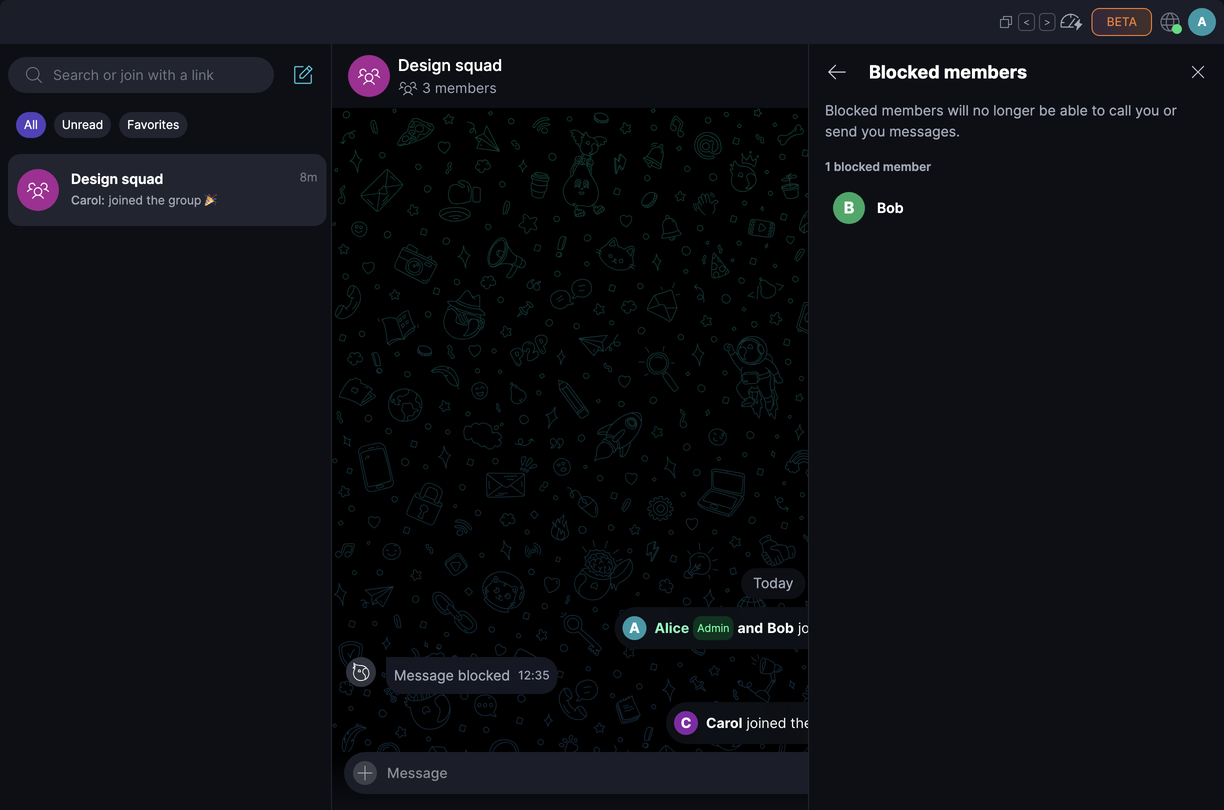Click the plus attachment icon in message box
The width and height of the screenshot is (1224, 810).
[365, 773]
